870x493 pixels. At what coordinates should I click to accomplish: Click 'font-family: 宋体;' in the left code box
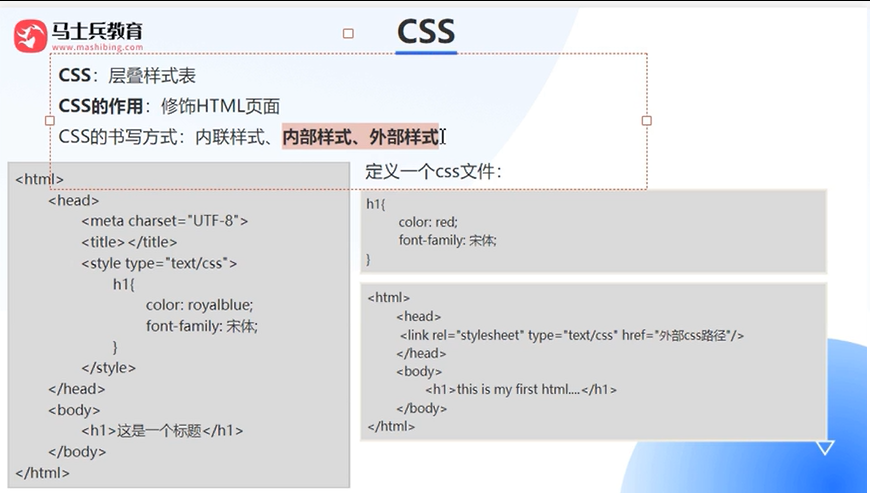(202, 326)
